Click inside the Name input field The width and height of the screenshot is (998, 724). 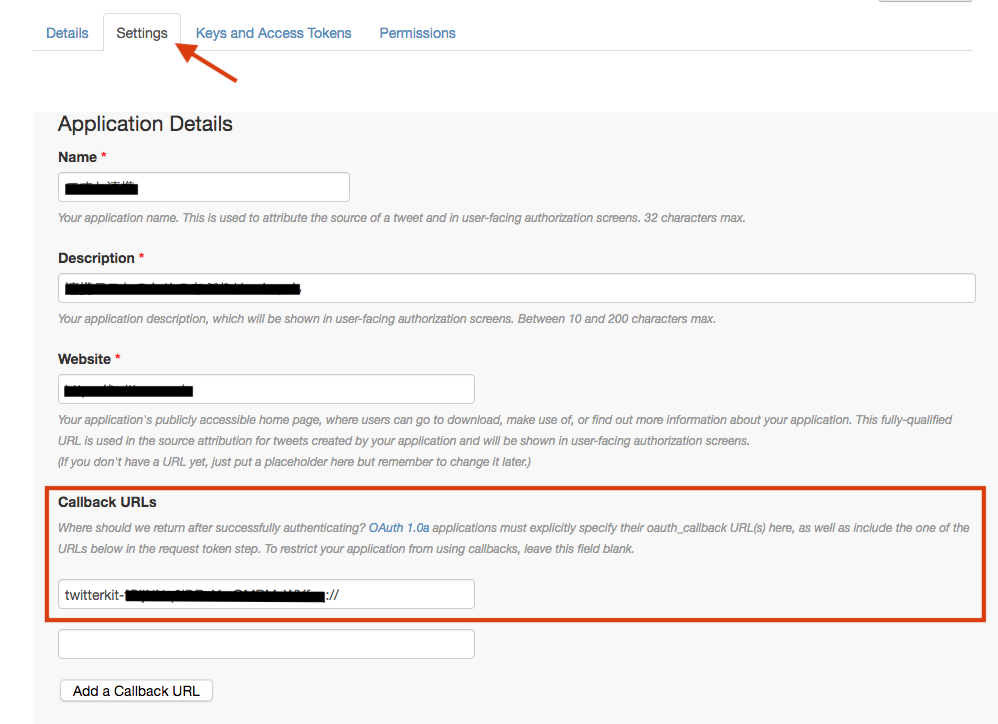pyautogui.click(x=203, y=187)
